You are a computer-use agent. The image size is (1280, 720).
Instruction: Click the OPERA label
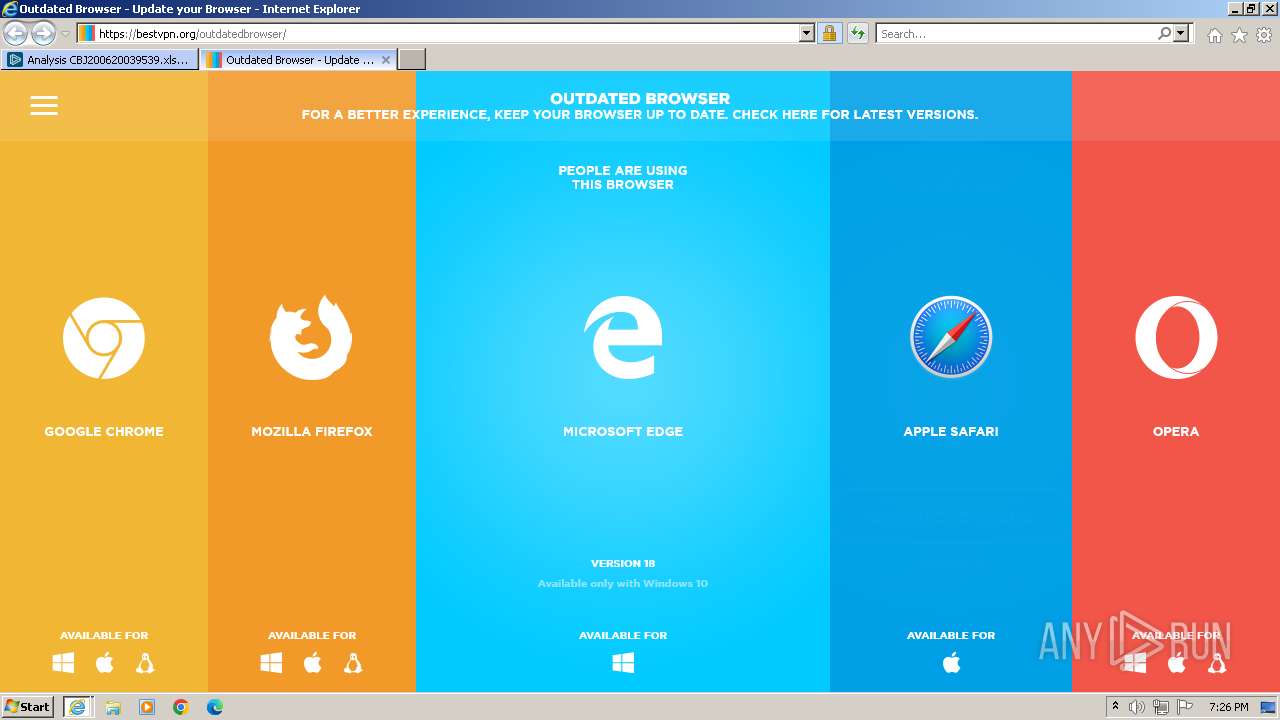[x=1176, y=432]
